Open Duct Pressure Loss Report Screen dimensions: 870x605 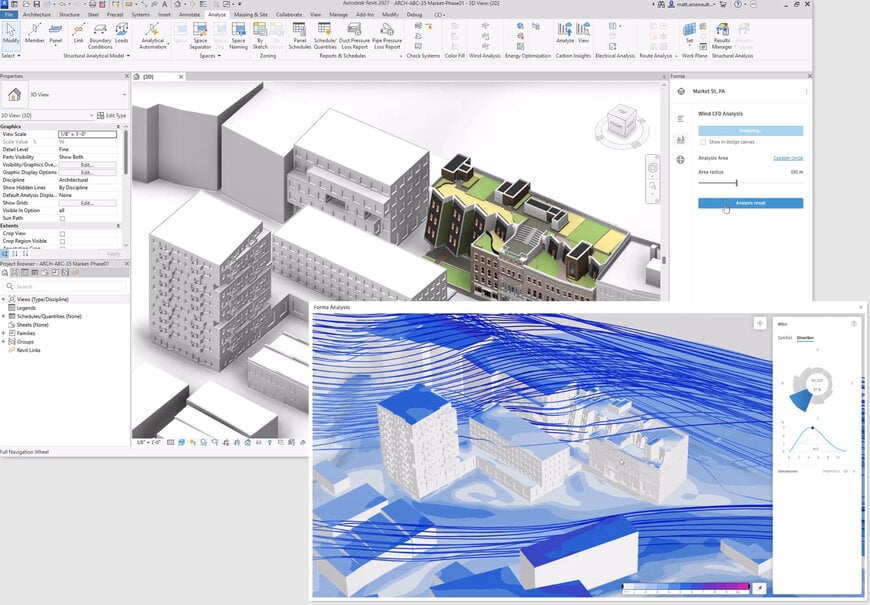[x=354, y=36]
